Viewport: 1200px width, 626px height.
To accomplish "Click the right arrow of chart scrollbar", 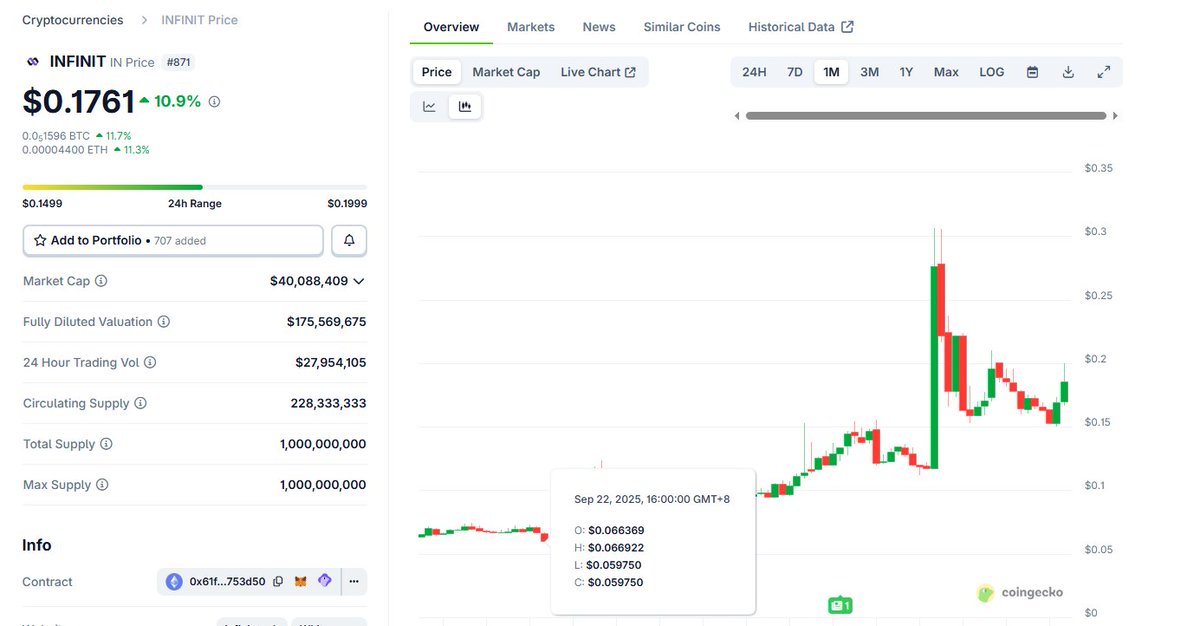I will tap(1115, 116).
